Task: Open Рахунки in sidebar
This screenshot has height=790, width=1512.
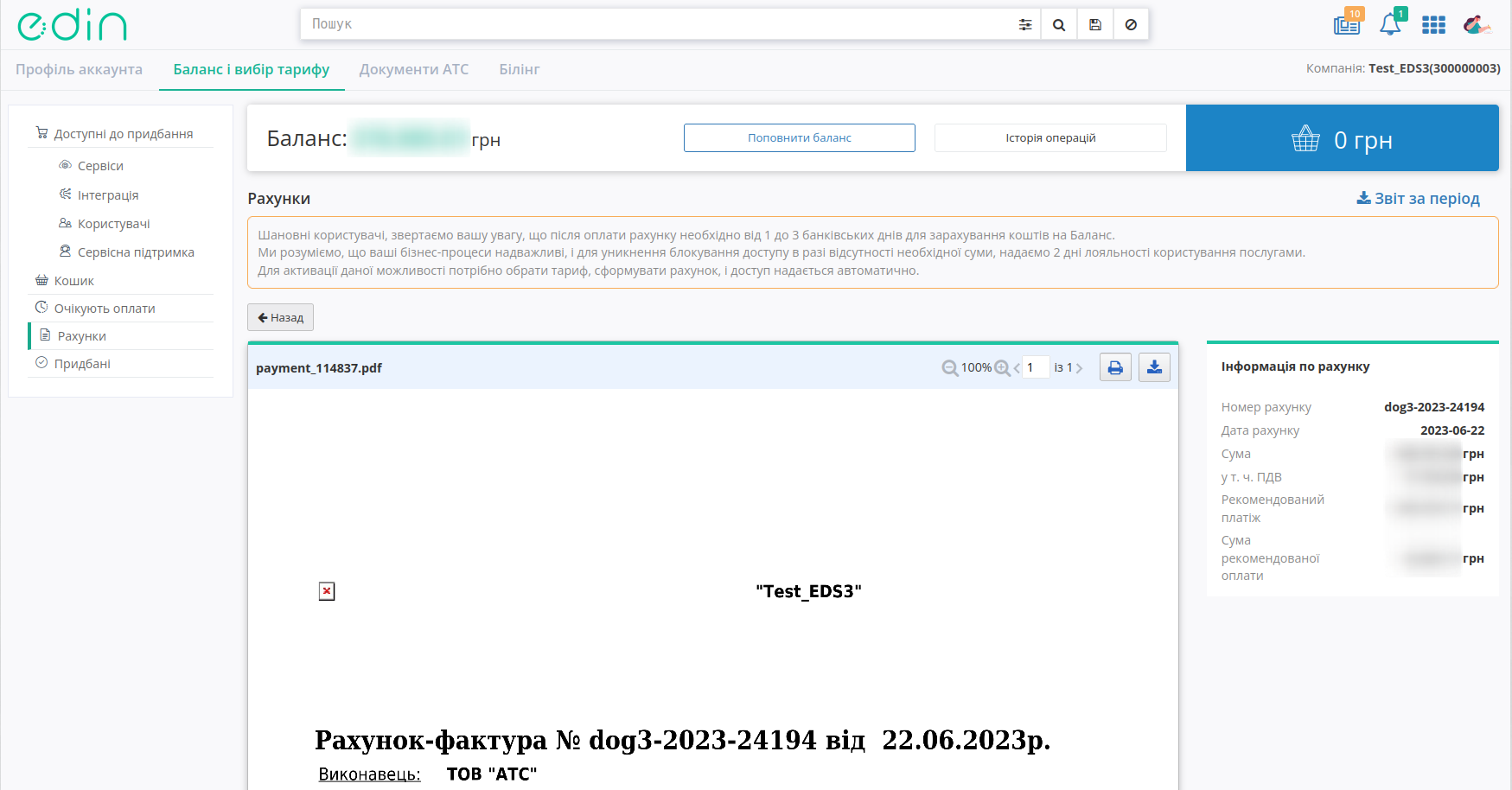Action: (81, 336)
